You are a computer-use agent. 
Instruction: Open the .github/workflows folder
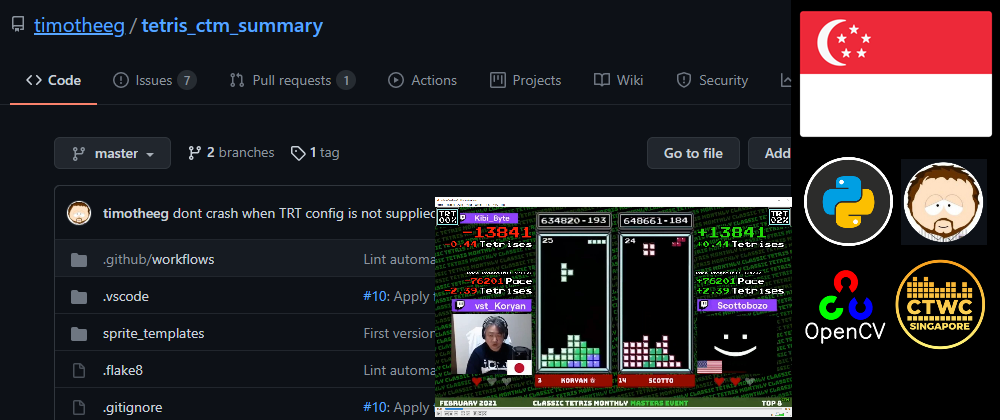158,259
